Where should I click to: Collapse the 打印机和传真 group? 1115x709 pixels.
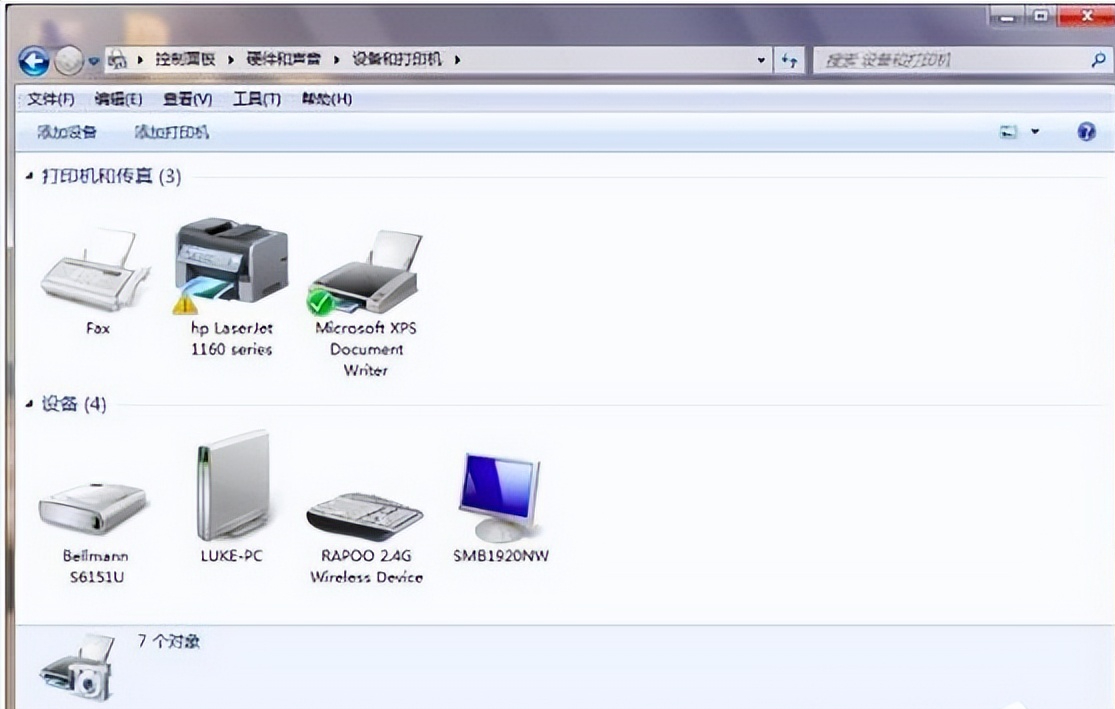(x=29, y=177)
